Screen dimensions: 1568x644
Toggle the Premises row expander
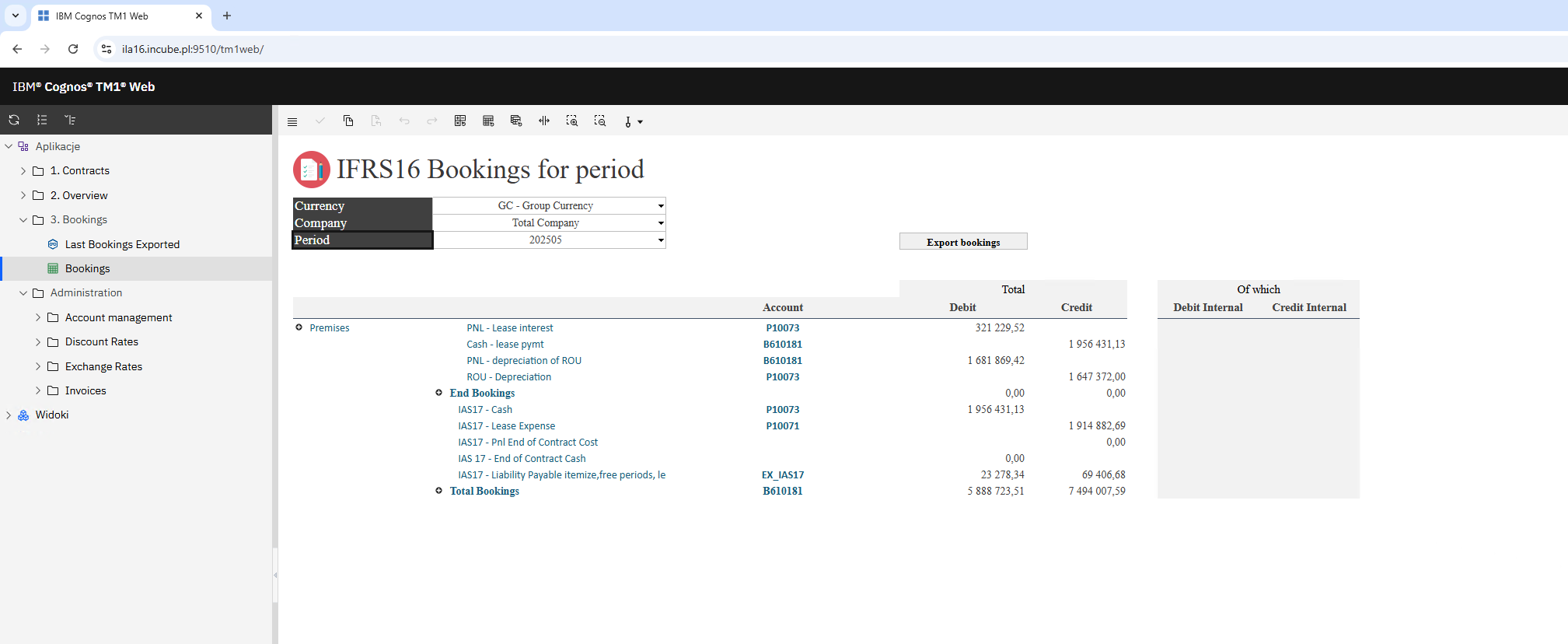(x=299, y=327)
